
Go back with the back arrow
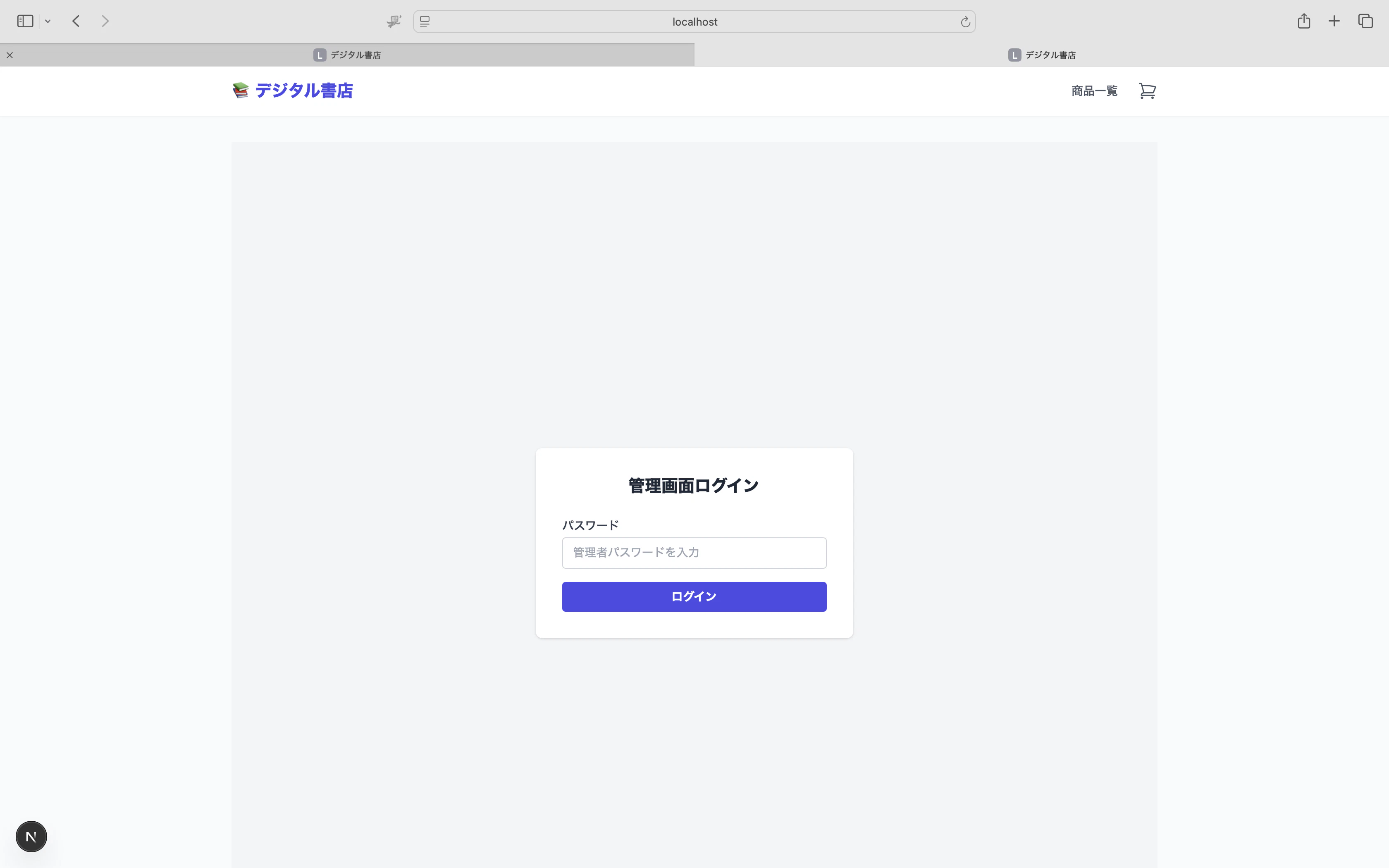tap(76, 21)
